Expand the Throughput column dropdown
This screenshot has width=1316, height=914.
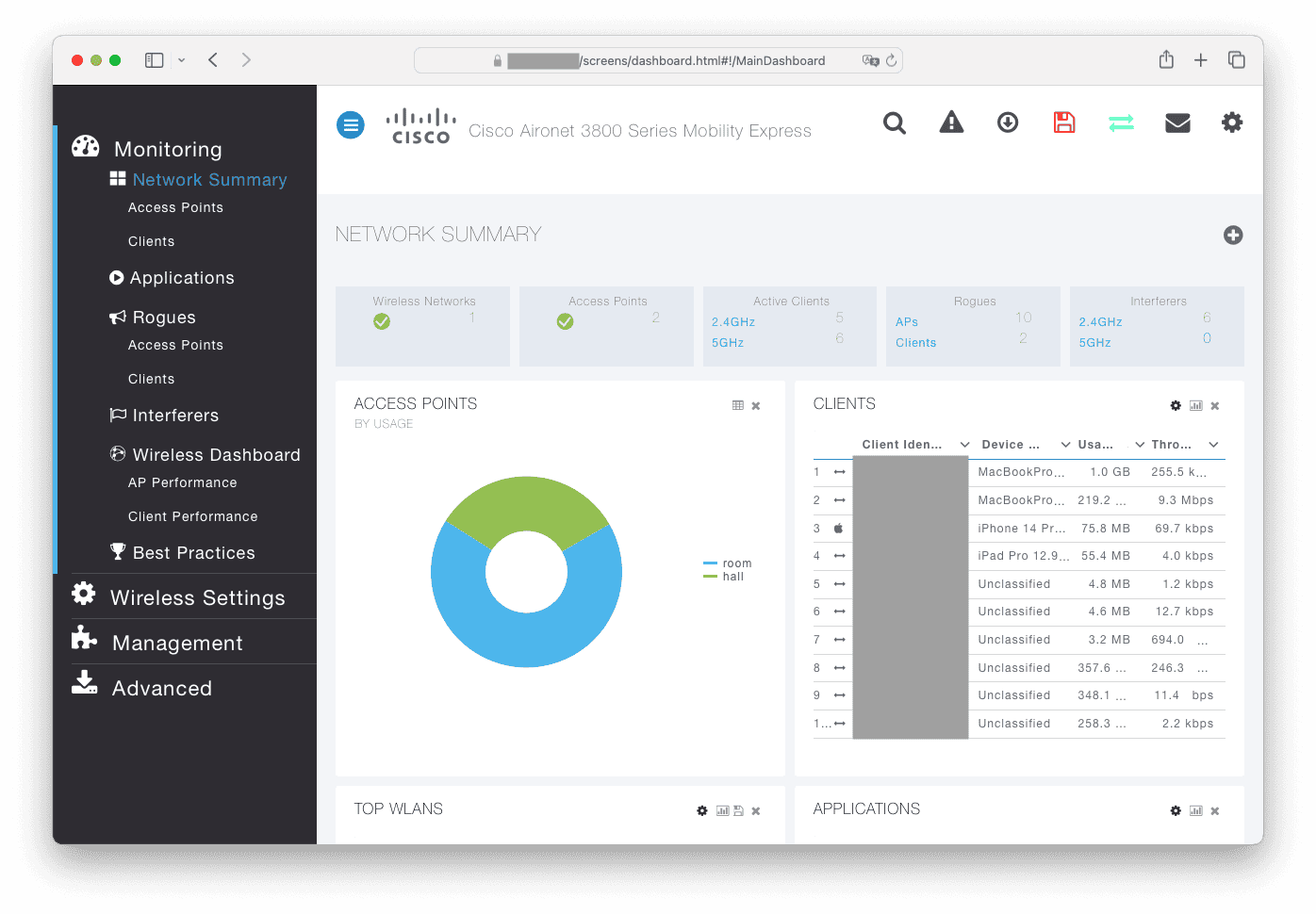pyautogui.click(x=1211, y=444)
